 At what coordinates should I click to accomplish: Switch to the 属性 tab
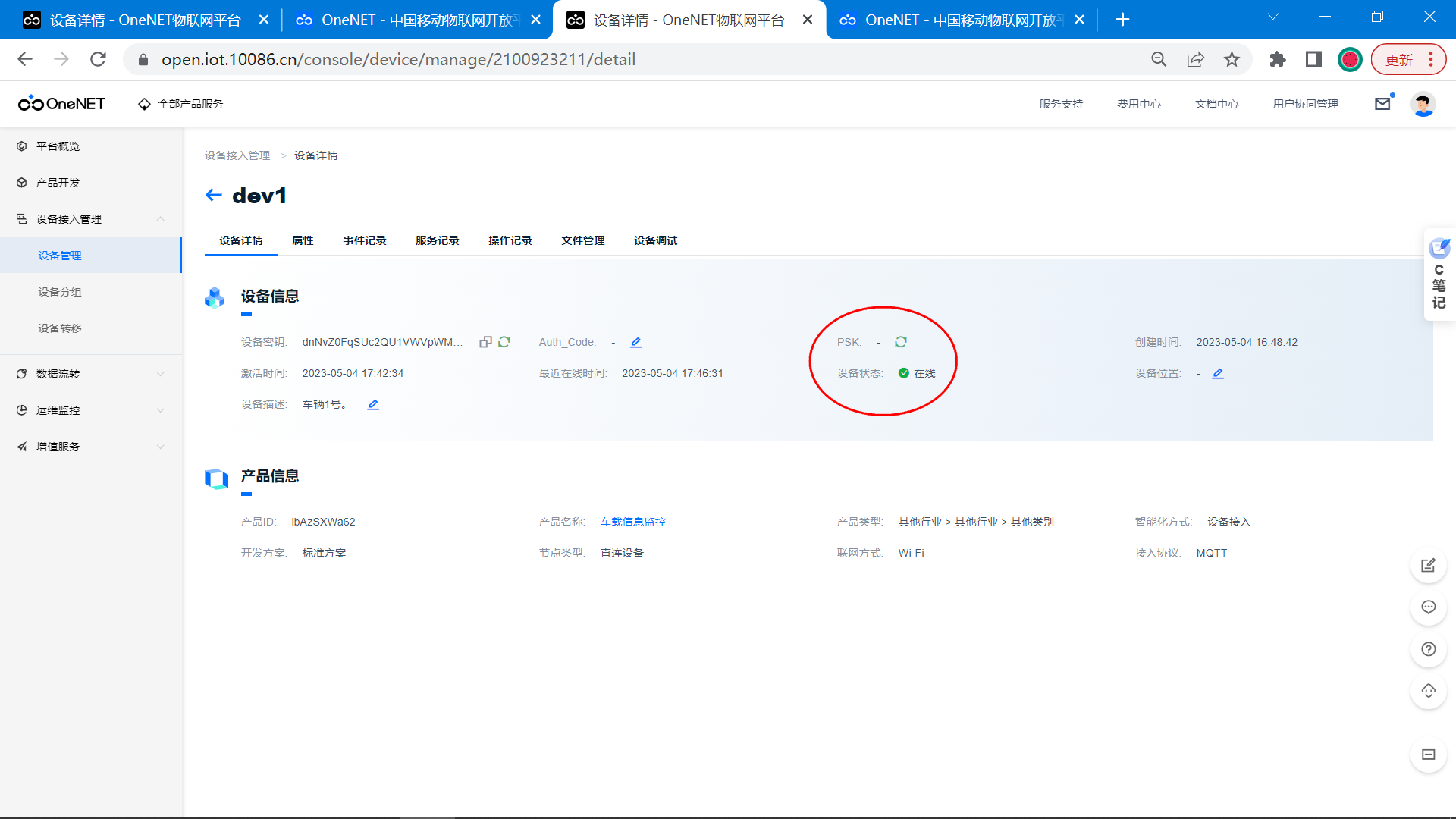pos(303,240)
